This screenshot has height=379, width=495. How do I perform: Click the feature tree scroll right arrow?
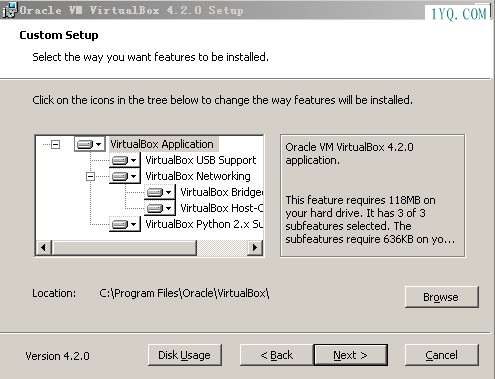[x=255, y=248]
